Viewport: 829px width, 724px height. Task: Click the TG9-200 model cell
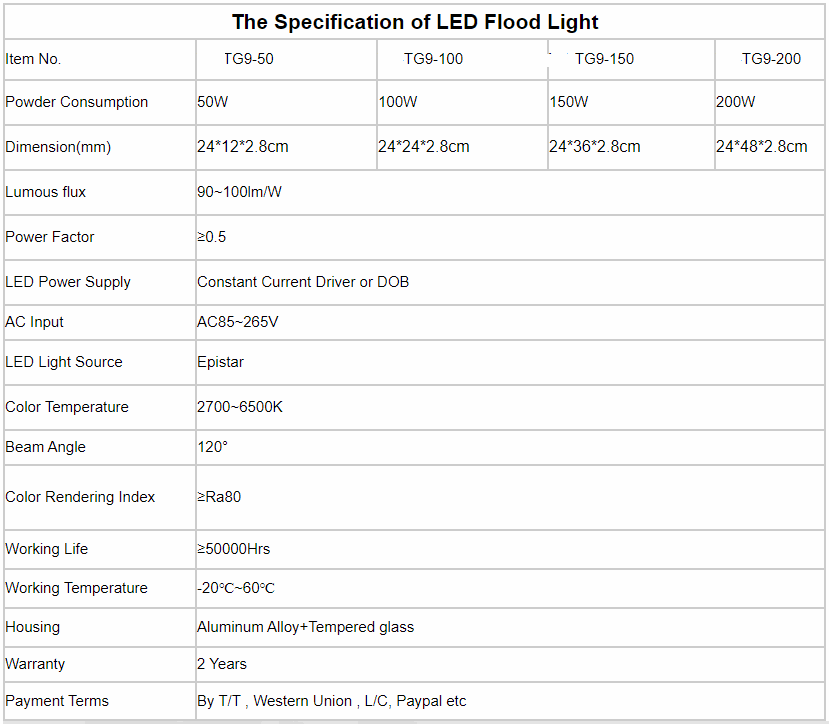pos(771,59)
